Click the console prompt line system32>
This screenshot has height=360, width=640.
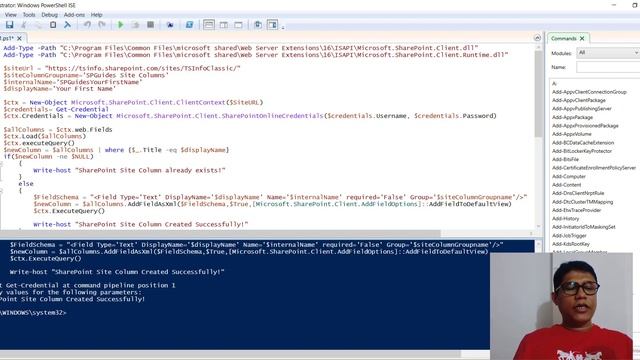(x=33, y=313)
